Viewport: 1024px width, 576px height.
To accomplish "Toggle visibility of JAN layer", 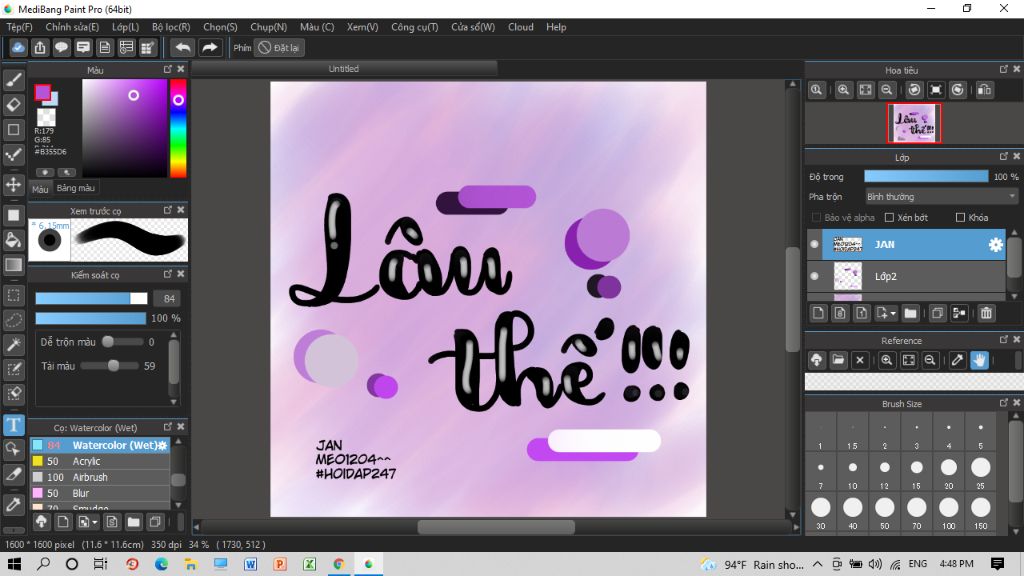I will [814, 244].
